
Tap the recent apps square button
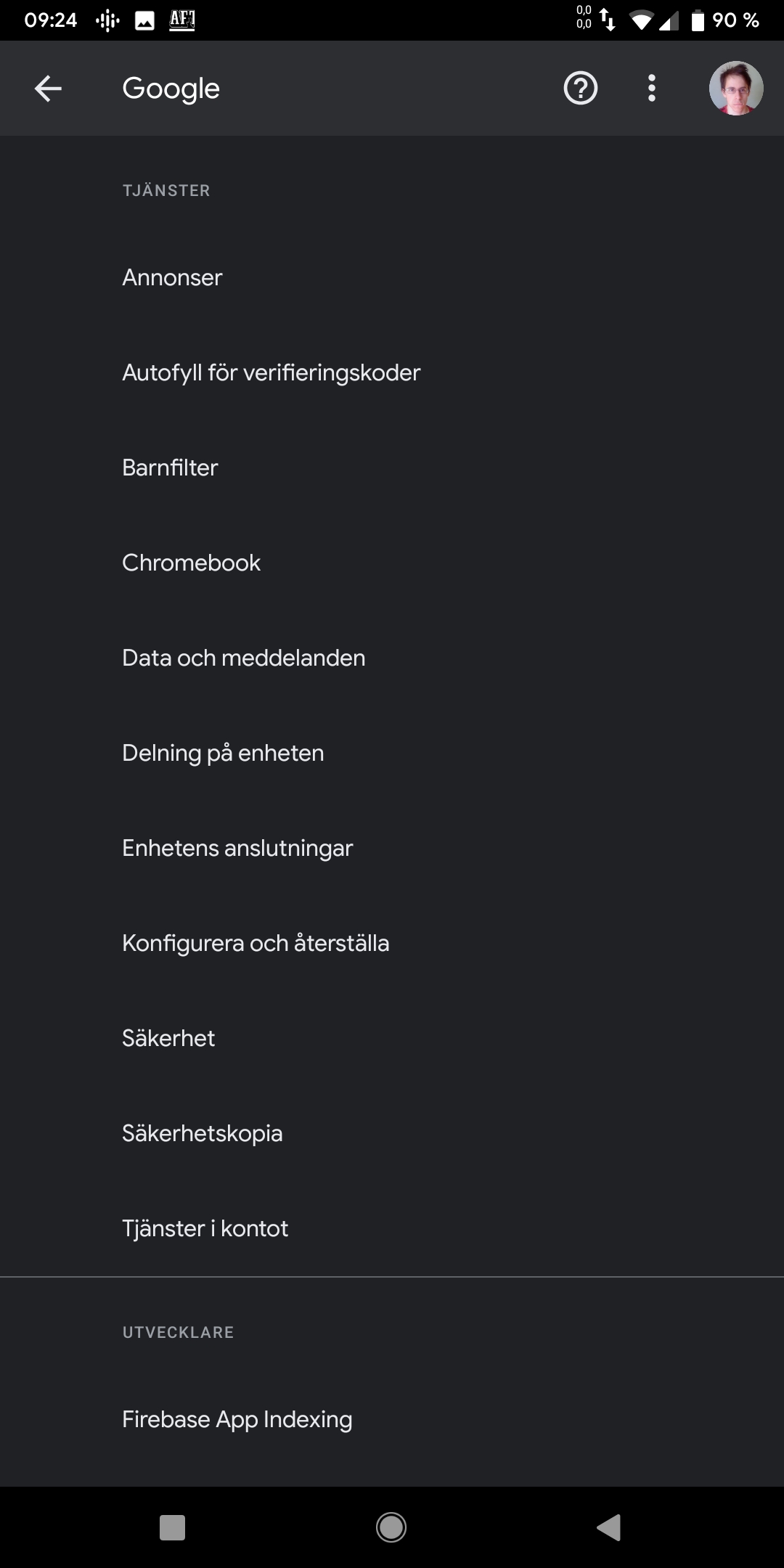[x=172, y=1527]
